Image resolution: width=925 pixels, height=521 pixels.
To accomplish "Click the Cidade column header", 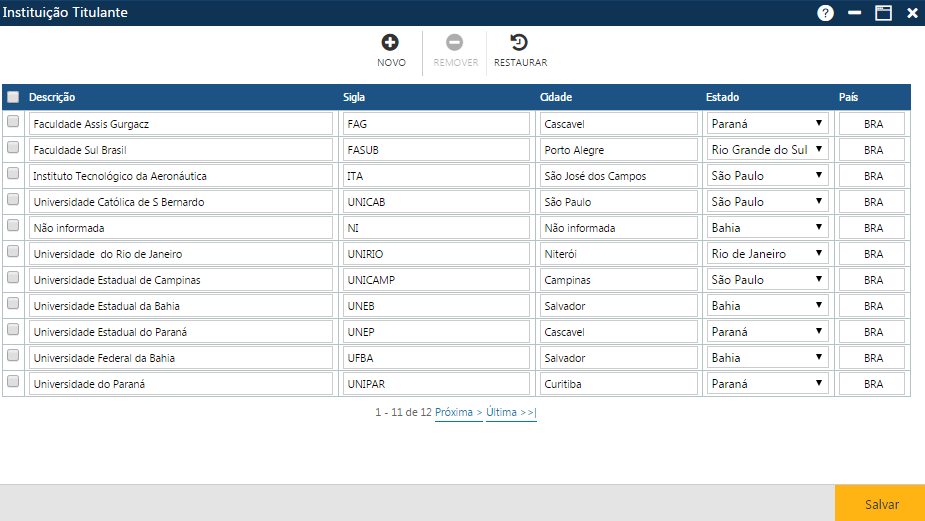I will (556, 97).
